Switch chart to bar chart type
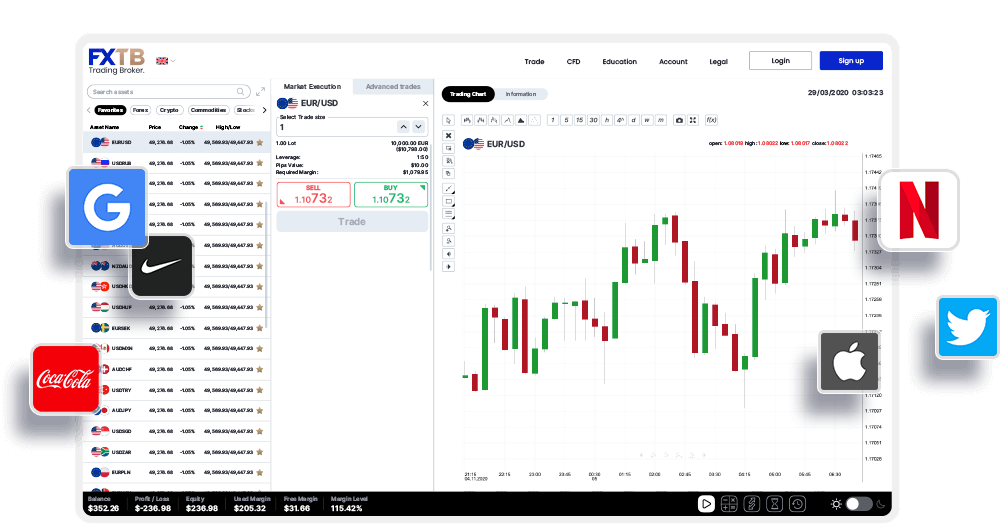Viewport: 1001px width, 524px height. click(467, 120)
